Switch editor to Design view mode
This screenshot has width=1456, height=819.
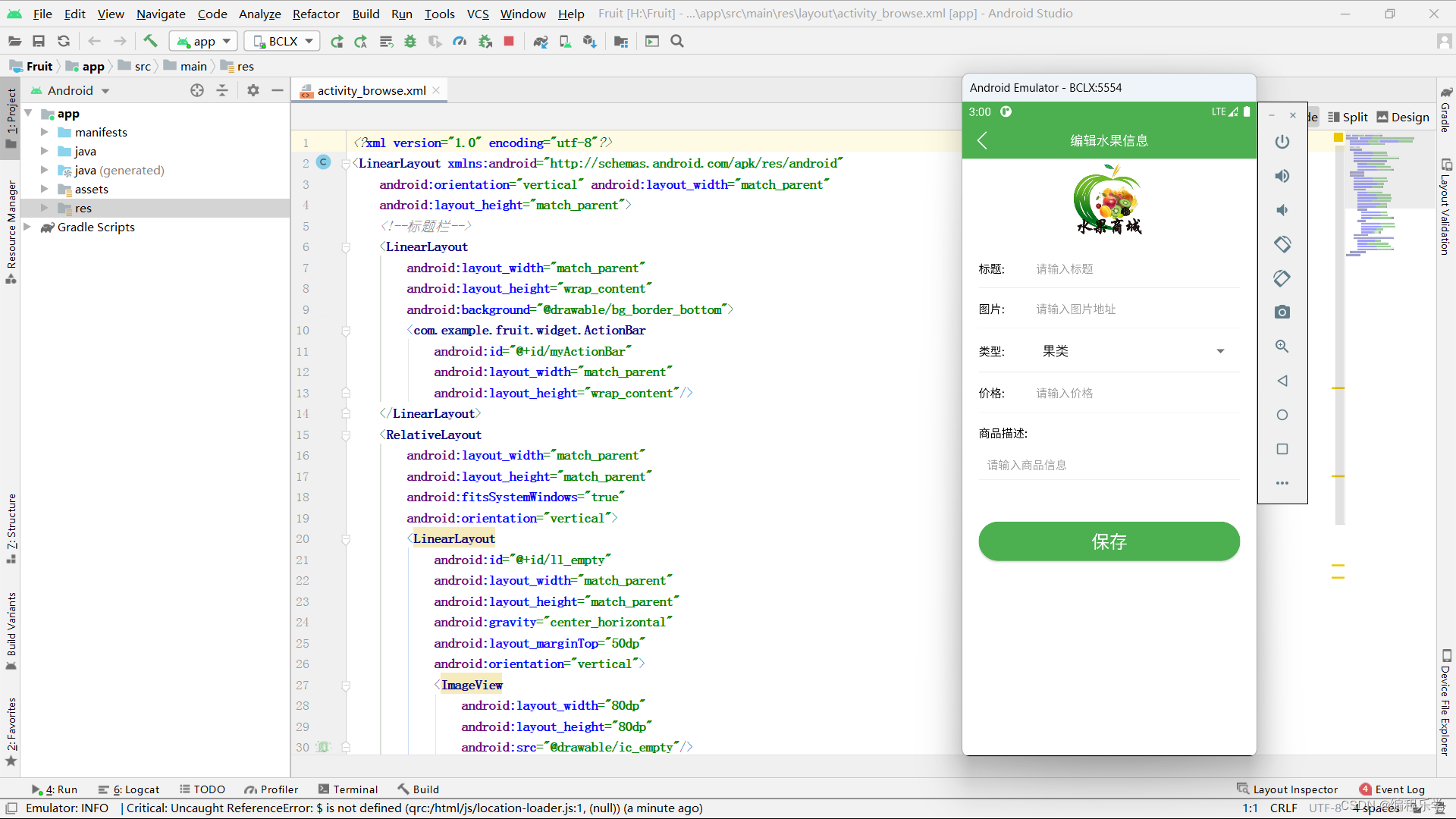tap(1403, 117)
